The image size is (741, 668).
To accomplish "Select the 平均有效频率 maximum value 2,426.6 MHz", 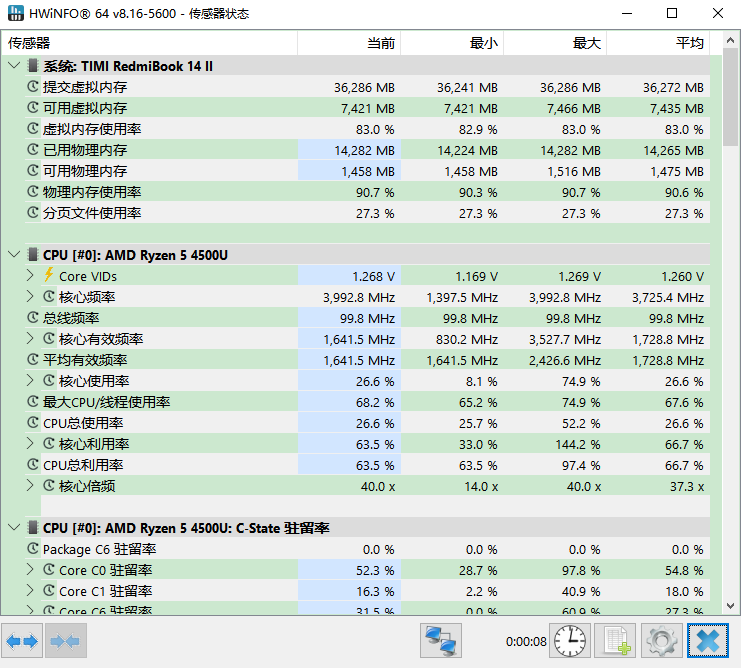I will [x=565, y=360].
